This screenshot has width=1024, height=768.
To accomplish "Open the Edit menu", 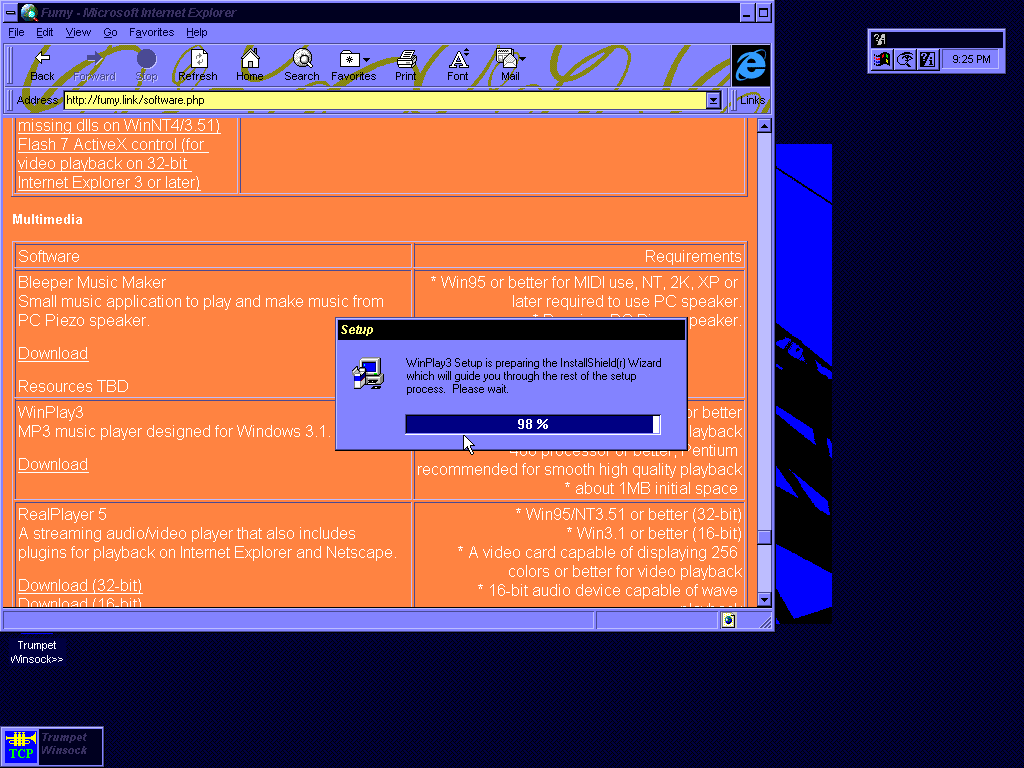I will (44, 32).
